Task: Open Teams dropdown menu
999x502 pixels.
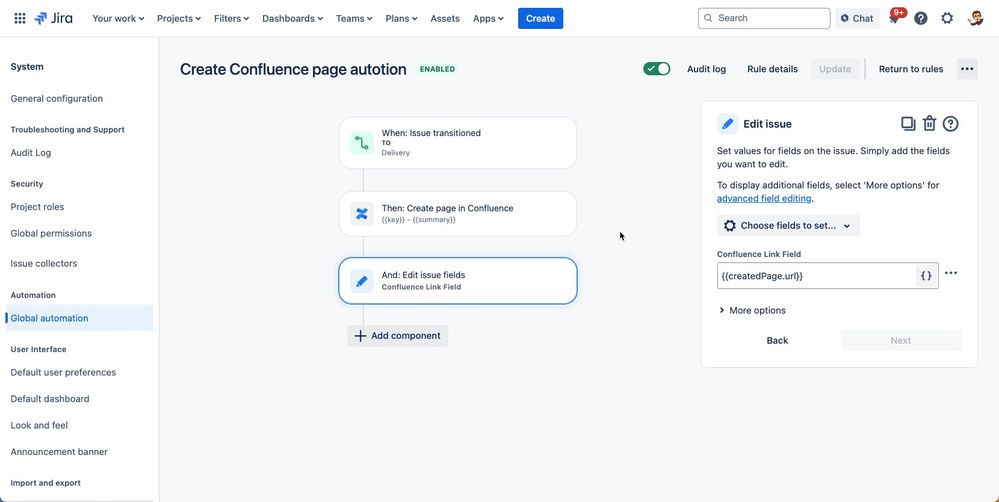Action: (x=356, y=18)
